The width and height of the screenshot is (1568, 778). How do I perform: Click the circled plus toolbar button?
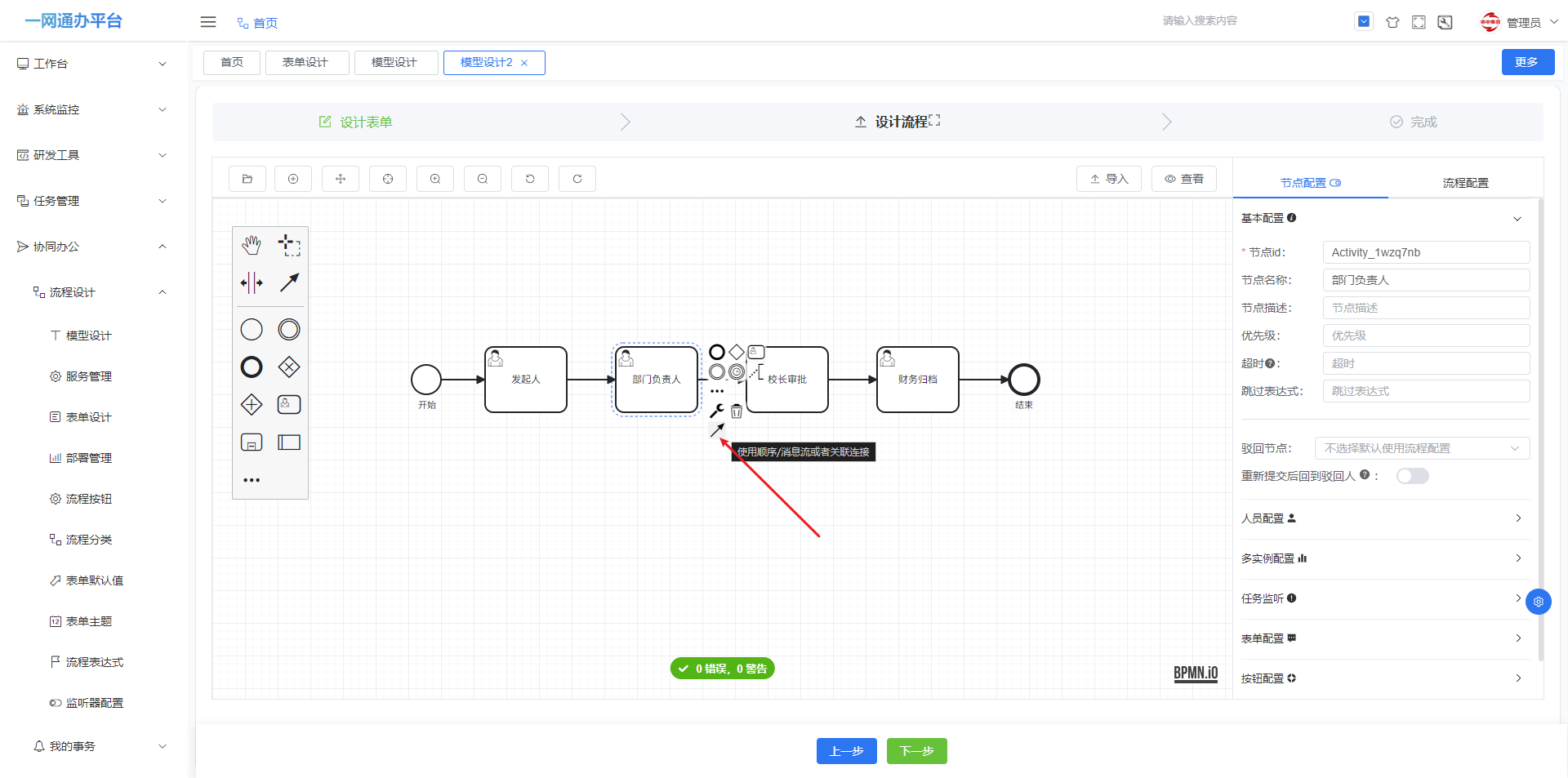point(293,179)
